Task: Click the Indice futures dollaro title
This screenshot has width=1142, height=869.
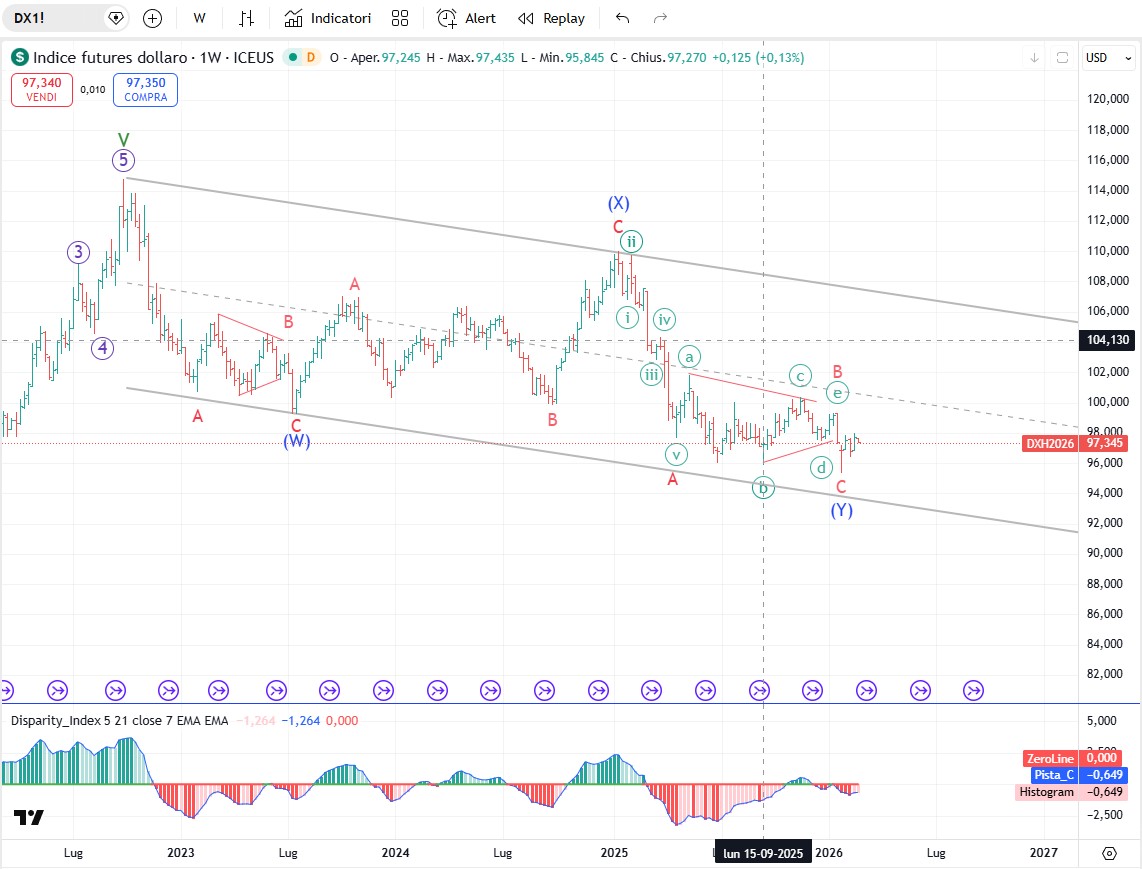Action: coord(153,58)
